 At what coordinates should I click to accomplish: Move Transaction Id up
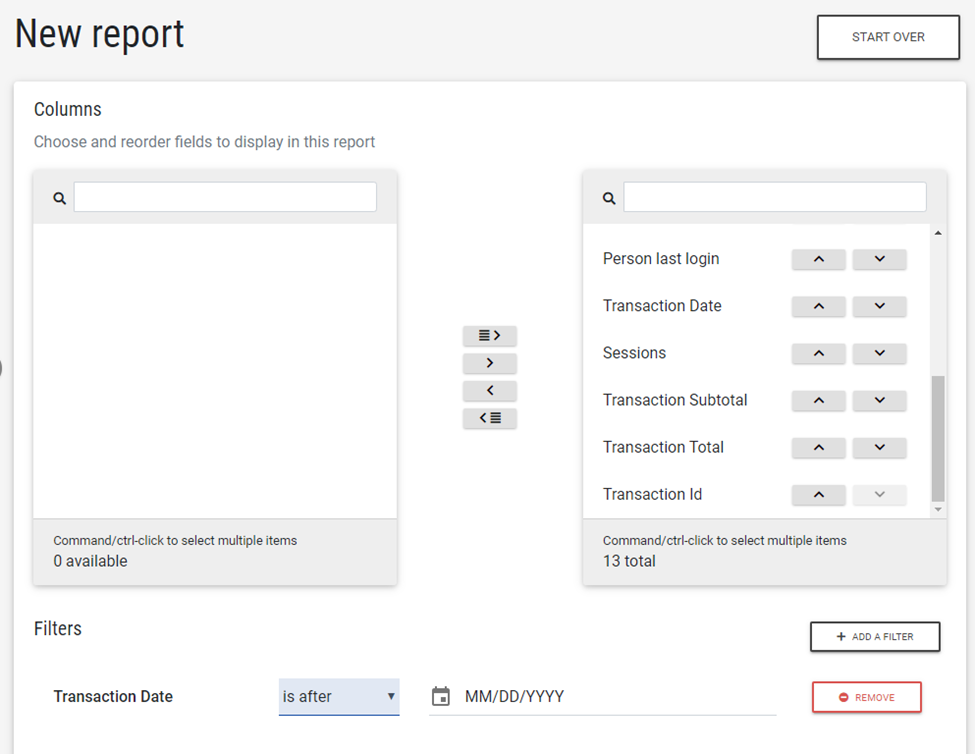click(818, 494)
